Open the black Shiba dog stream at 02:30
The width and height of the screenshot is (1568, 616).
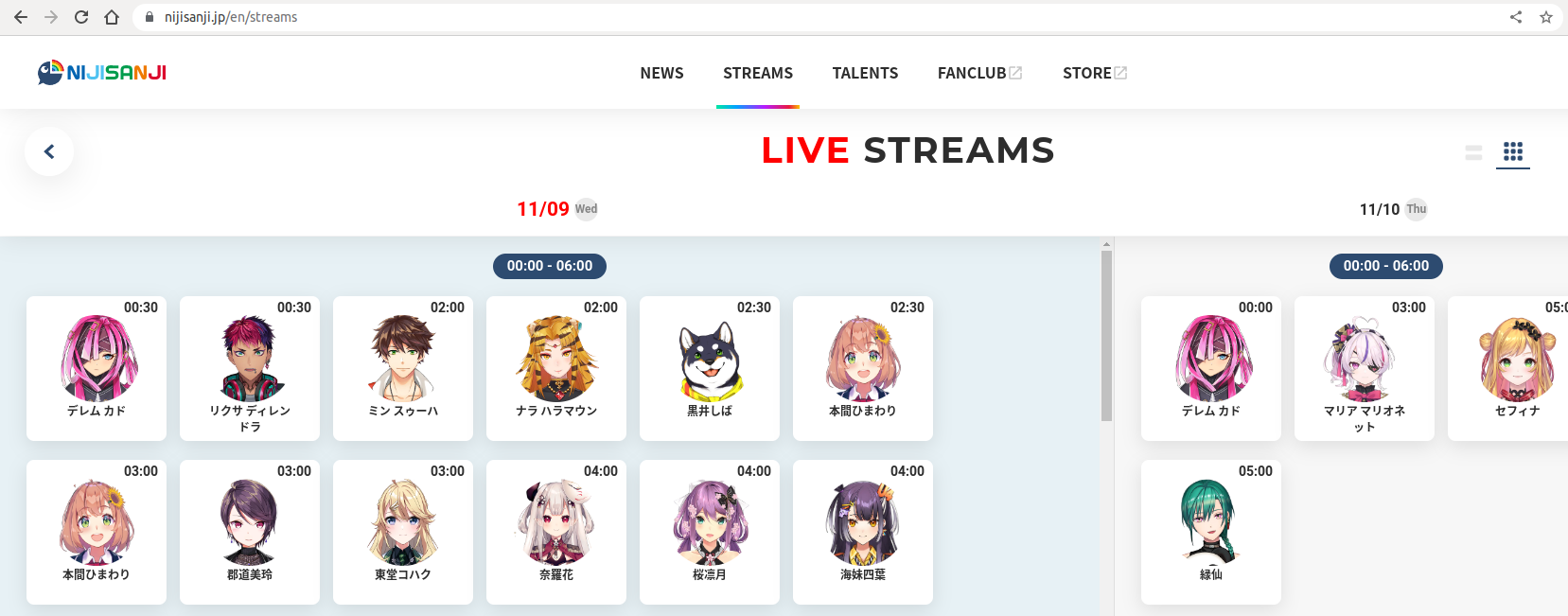[x=710, y=368]
